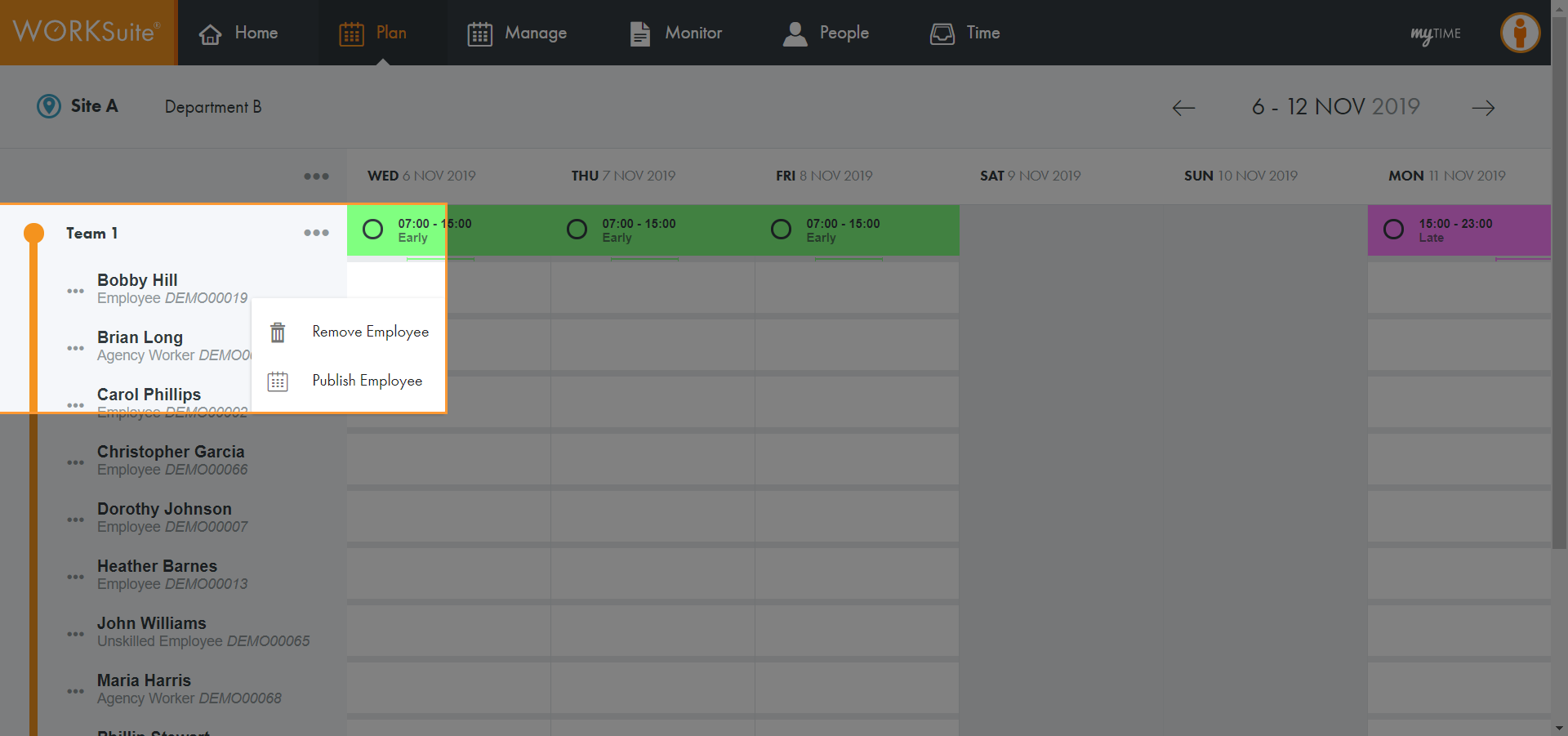
Task: Open the People section icon
Action: [795, 33]
